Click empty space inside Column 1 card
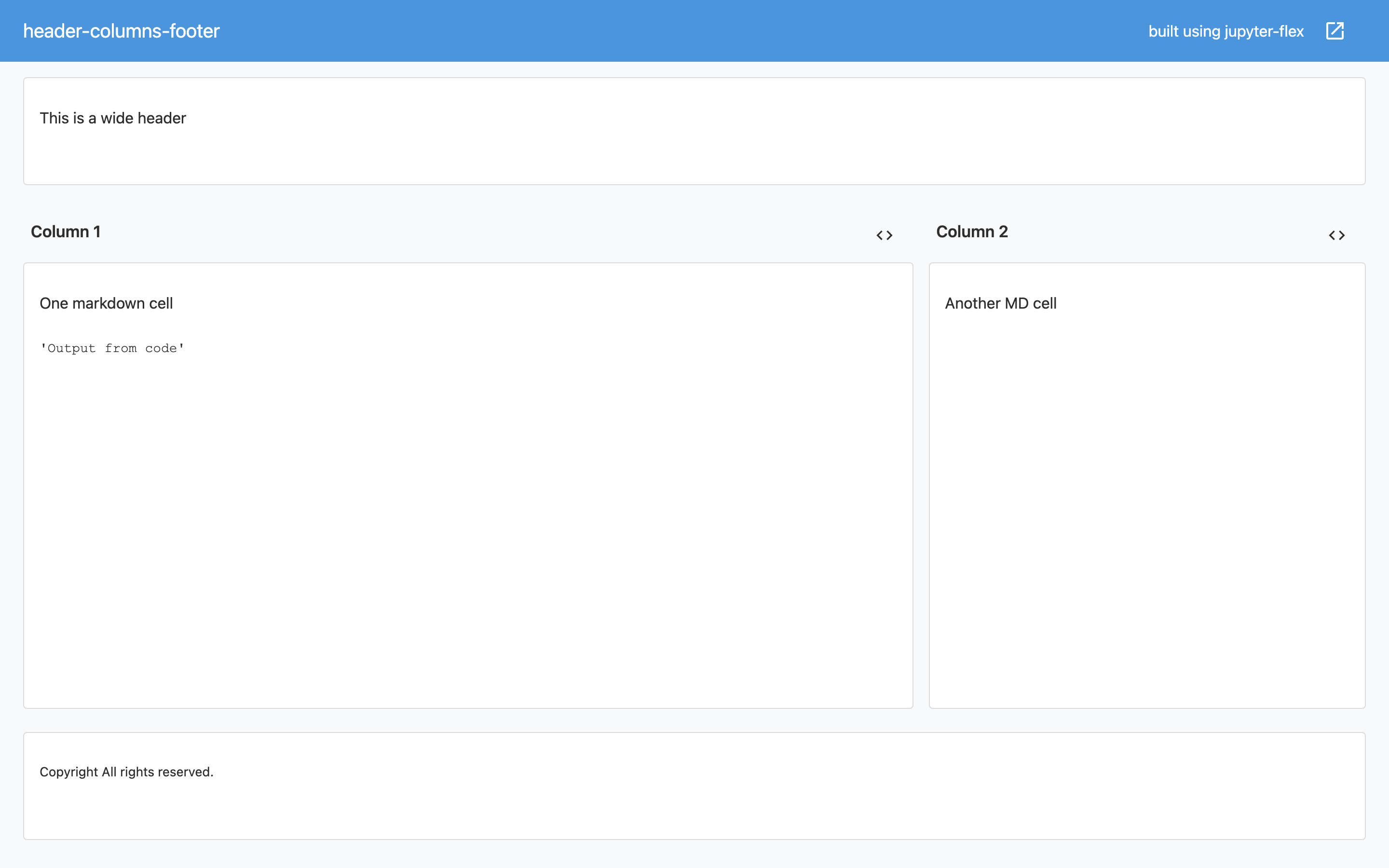1389x868 pixels. tap(468, 516)
